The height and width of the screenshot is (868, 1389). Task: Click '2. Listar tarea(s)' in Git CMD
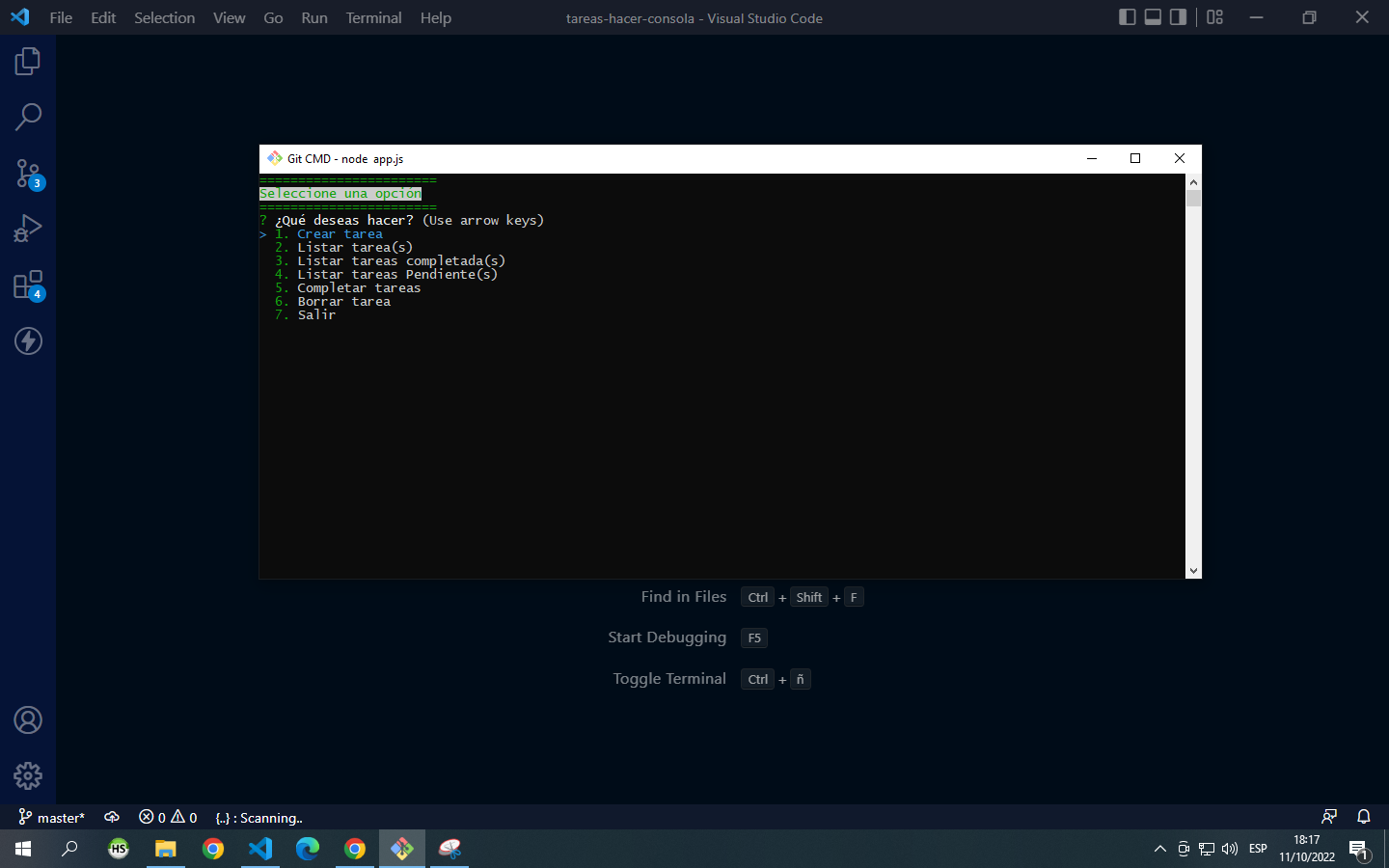(343, 248)
